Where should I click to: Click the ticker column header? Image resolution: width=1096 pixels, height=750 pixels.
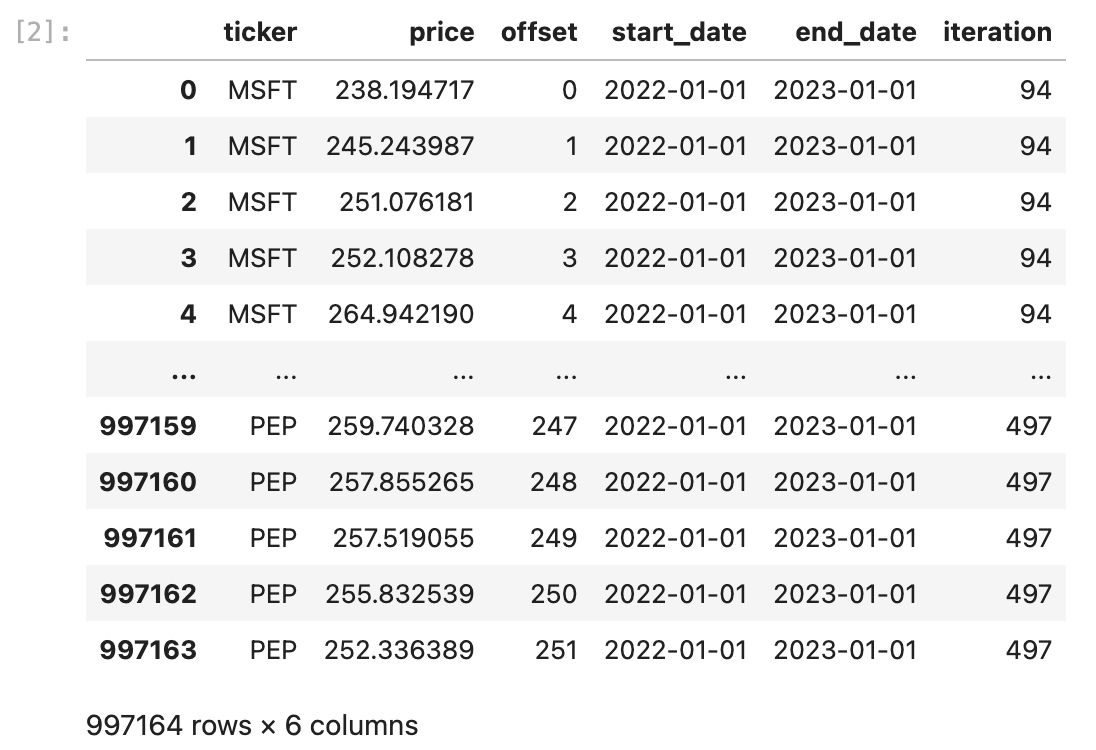coord(260,32)
